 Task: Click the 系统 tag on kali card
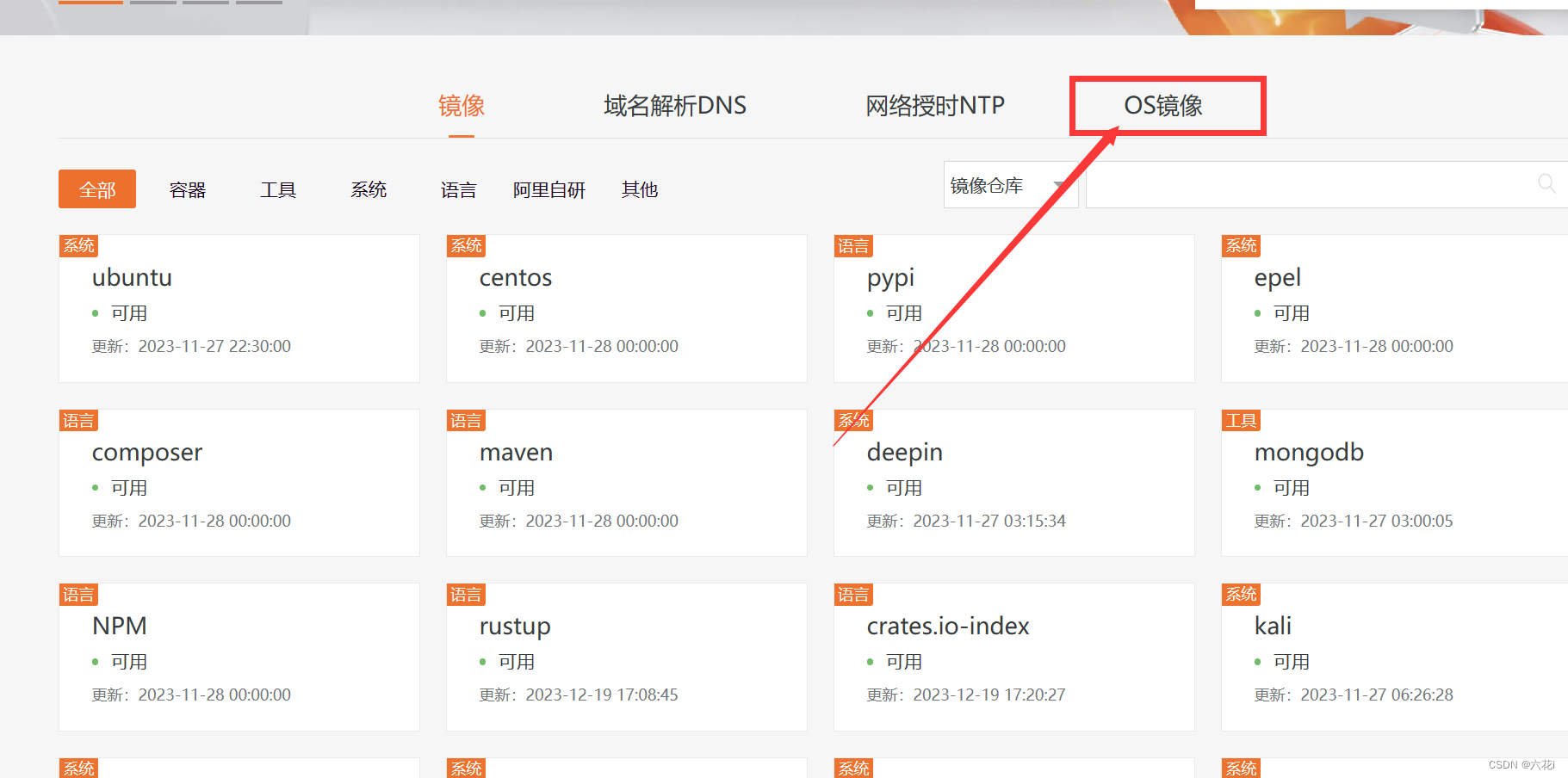click(x=1241, y=595)
